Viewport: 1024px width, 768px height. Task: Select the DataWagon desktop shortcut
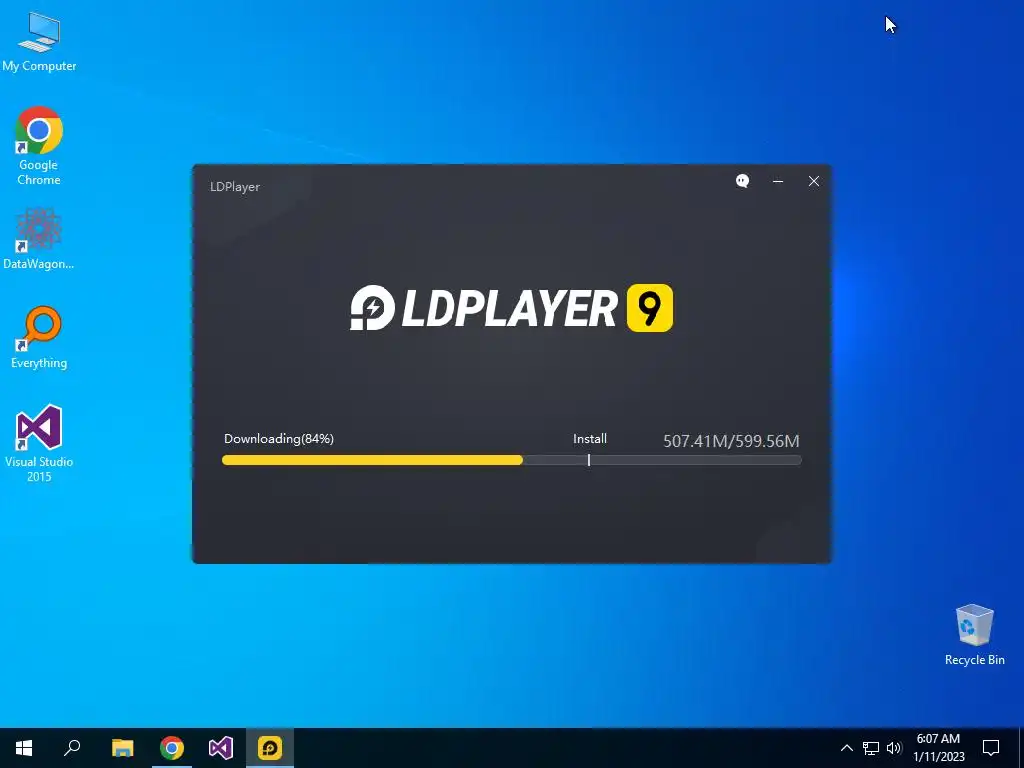click(39, 238)
